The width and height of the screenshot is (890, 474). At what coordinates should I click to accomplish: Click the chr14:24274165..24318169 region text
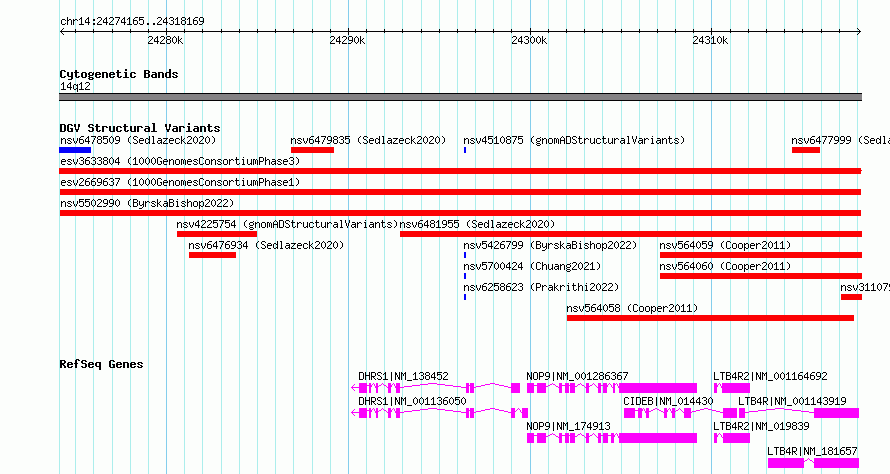132,22
